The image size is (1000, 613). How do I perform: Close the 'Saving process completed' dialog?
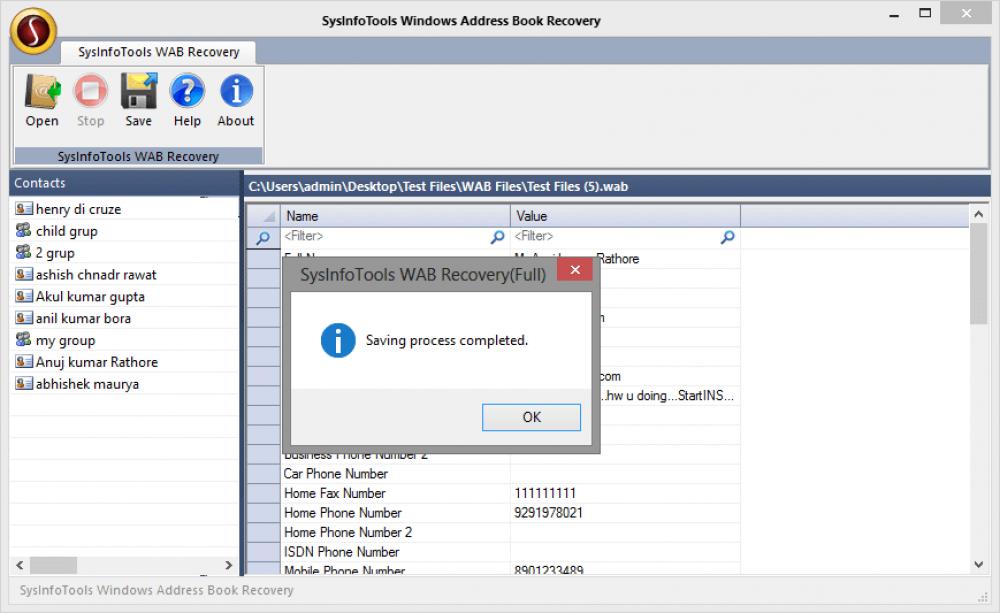531,417
